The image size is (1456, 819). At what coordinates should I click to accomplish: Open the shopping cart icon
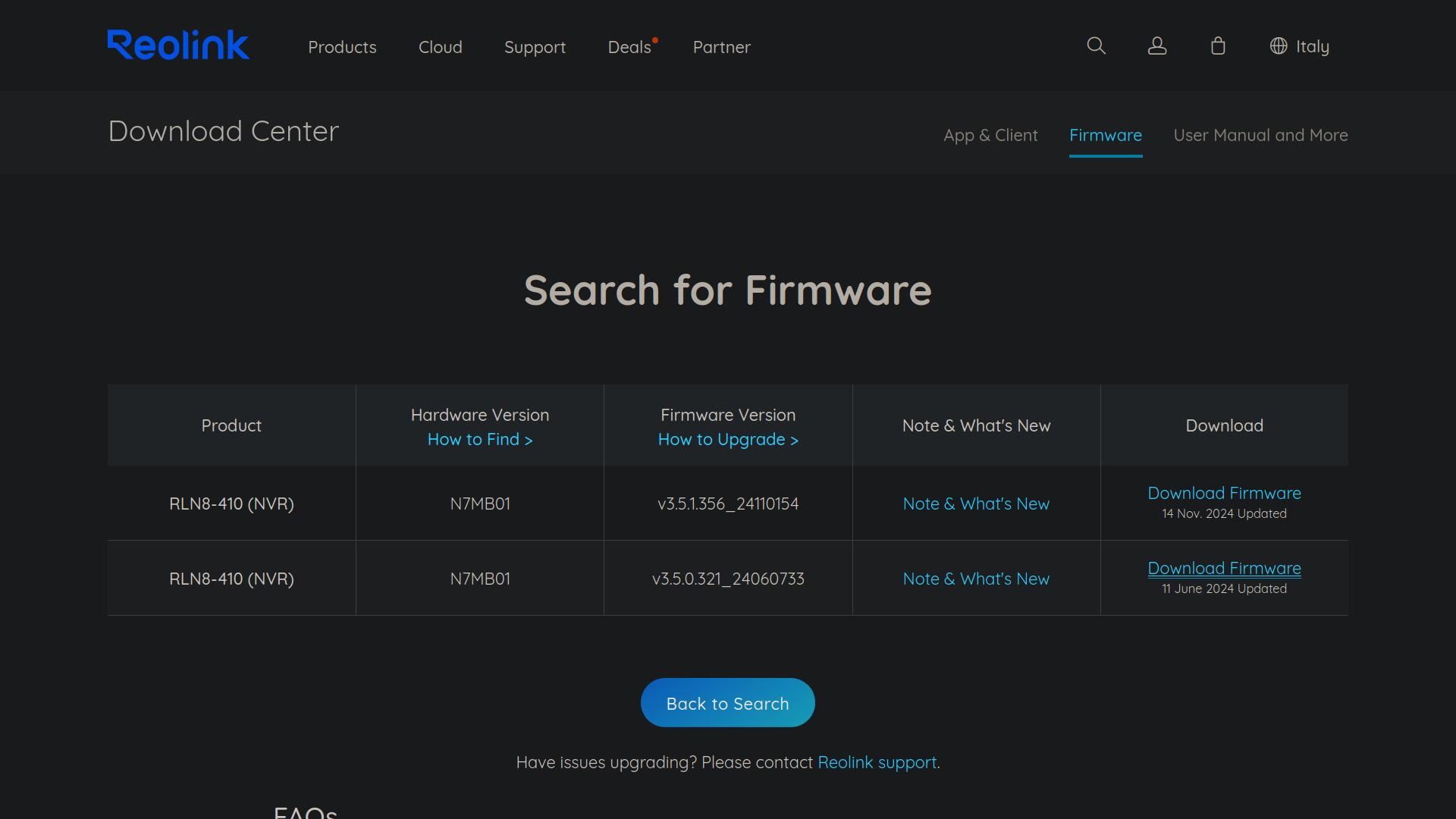[x=1217, y=45]
